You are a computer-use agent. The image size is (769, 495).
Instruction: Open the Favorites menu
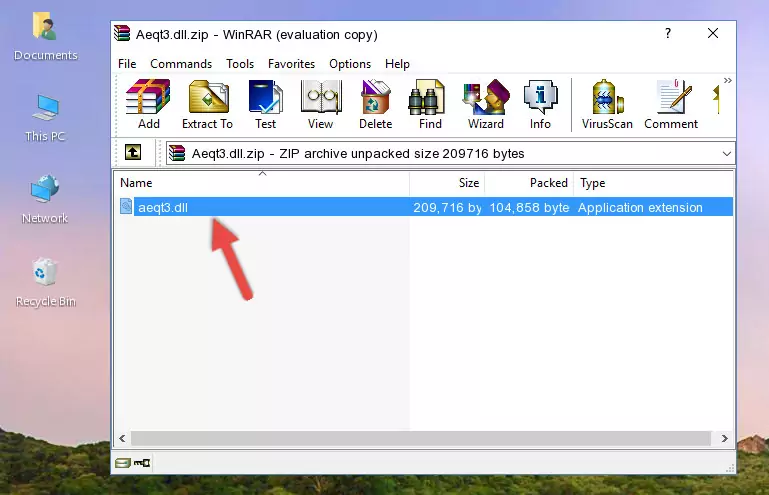pos(291,64)
